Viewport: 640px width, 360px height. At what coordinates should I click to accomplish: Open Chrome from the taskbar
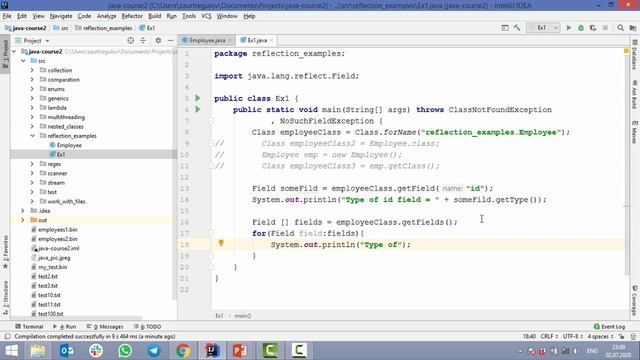[183, 351]
